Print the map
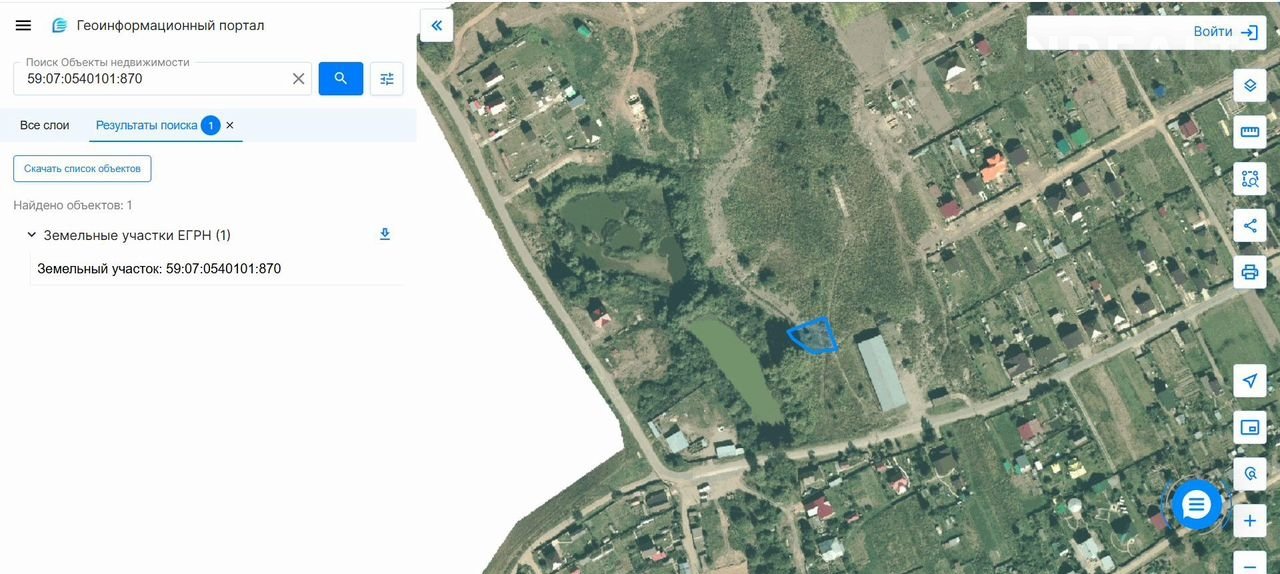 coord(1250,272)
